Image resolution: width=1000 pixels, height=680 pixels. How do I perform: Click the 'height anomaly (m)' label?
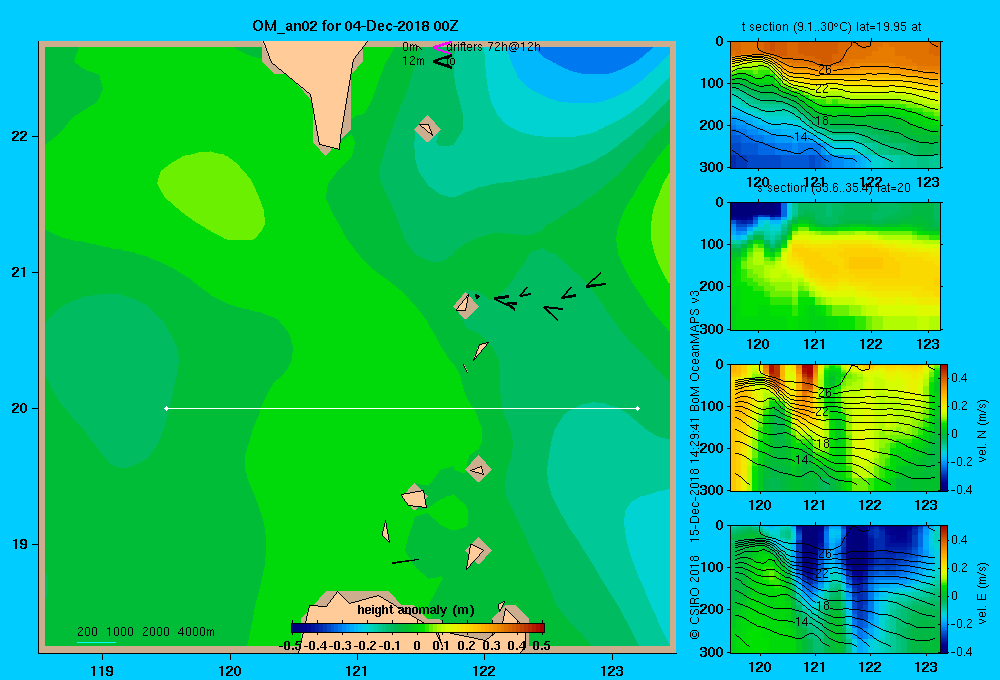point(416,610)
